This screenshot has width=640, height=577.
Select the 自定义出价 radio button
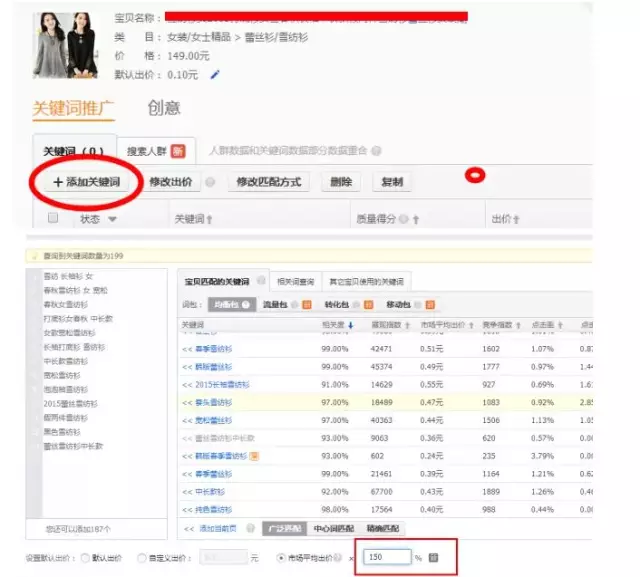point(142,558)
